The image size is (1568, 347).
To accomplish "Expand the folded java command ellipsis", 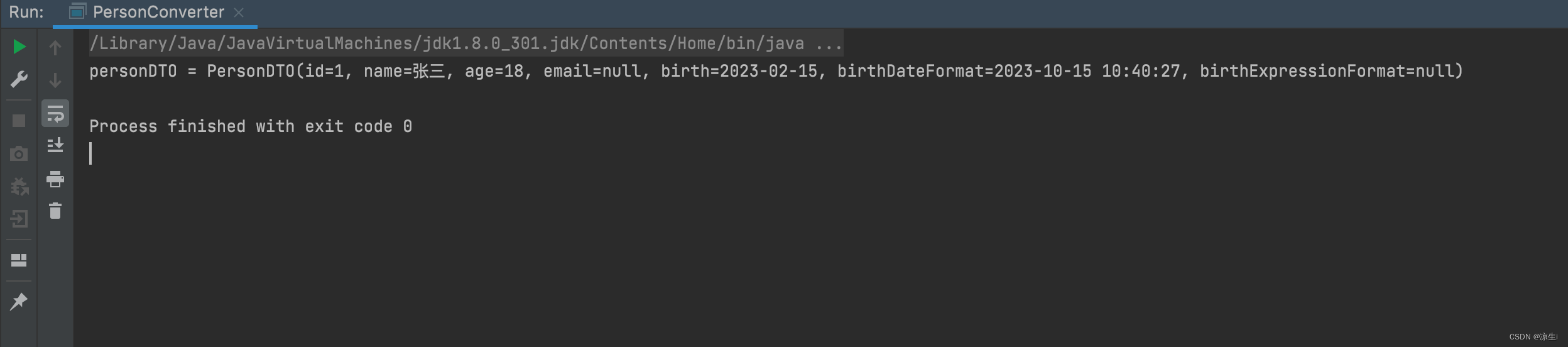I will (829, 43).
